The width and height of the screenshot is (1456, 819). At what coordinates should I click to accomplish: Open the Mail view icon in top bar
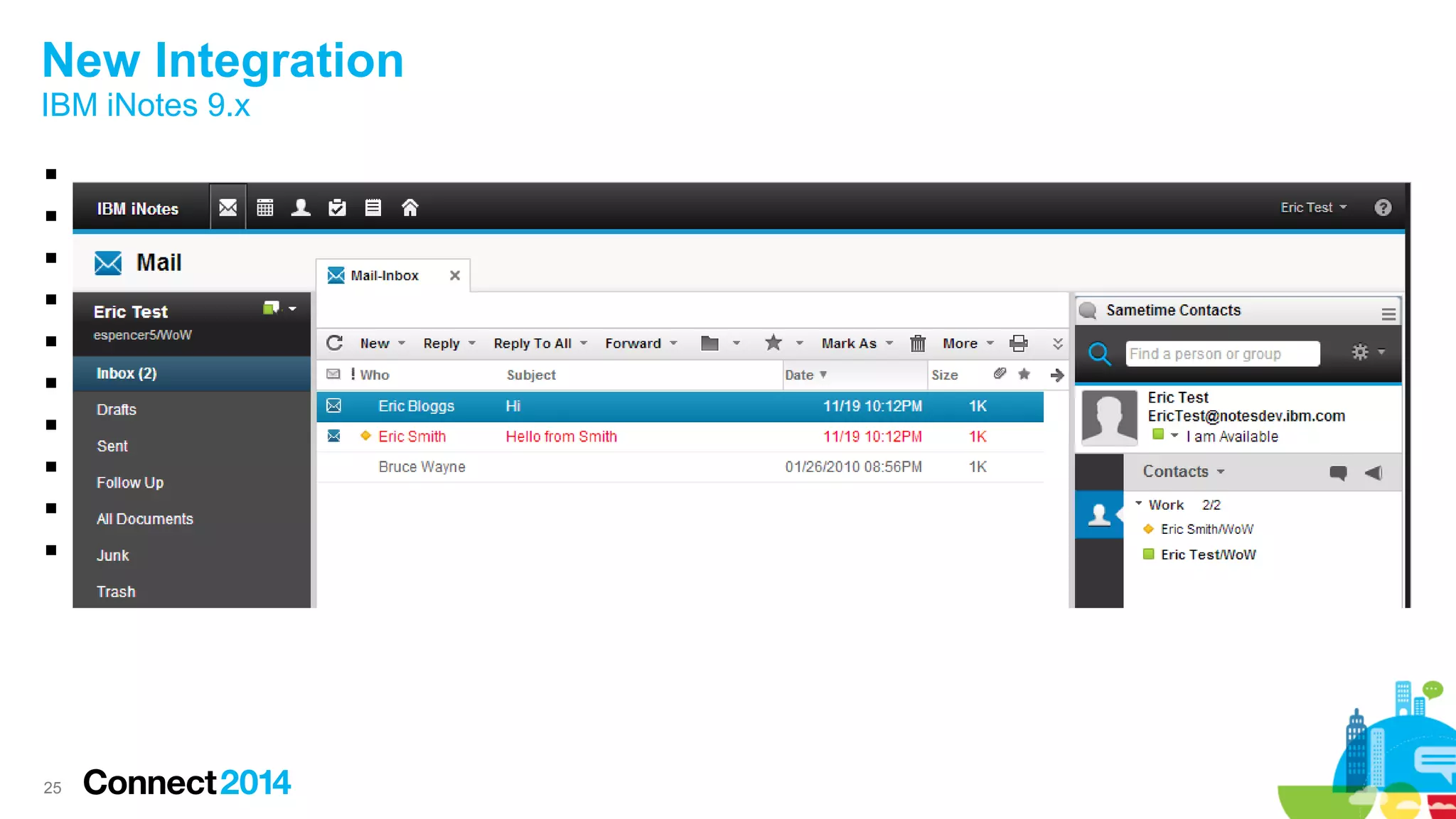tap(227, 208)
